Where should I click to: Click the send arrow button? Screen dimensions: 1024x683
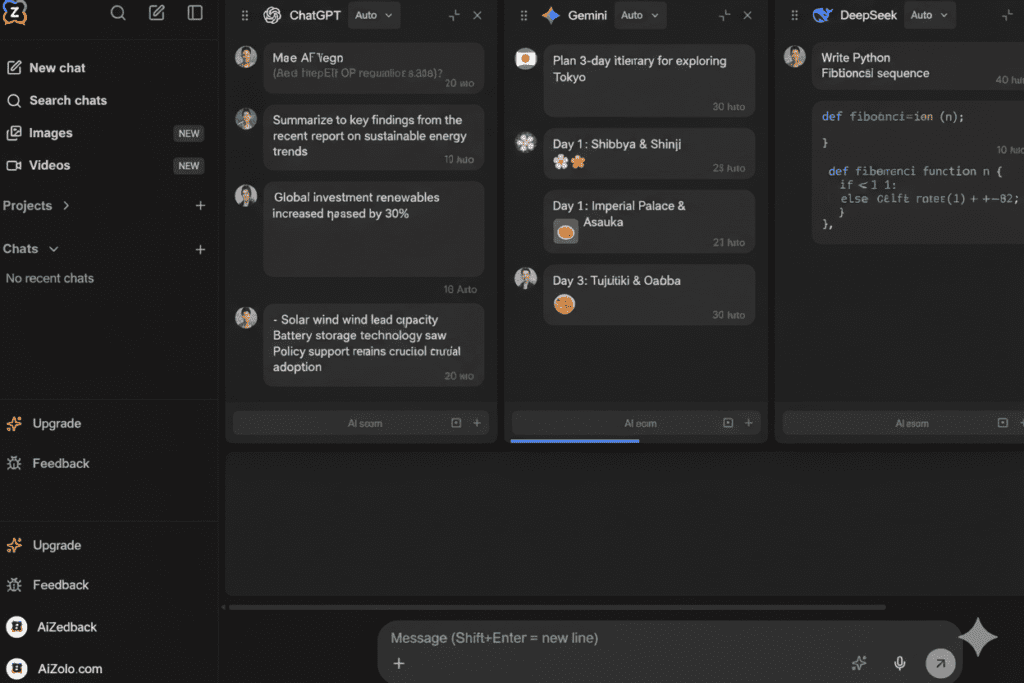pos(939,662)
